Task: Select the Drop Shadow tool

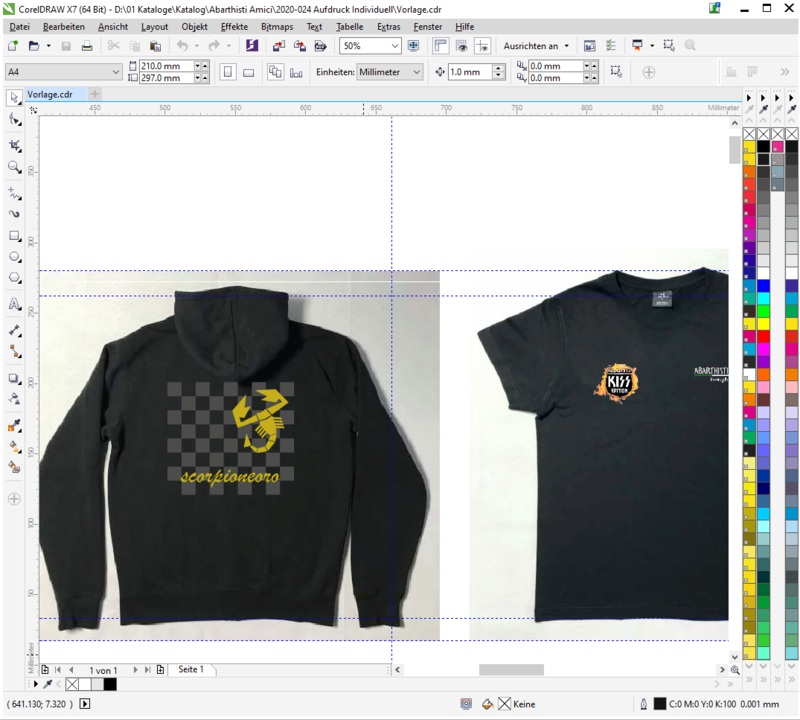Action: pos(14,379)
